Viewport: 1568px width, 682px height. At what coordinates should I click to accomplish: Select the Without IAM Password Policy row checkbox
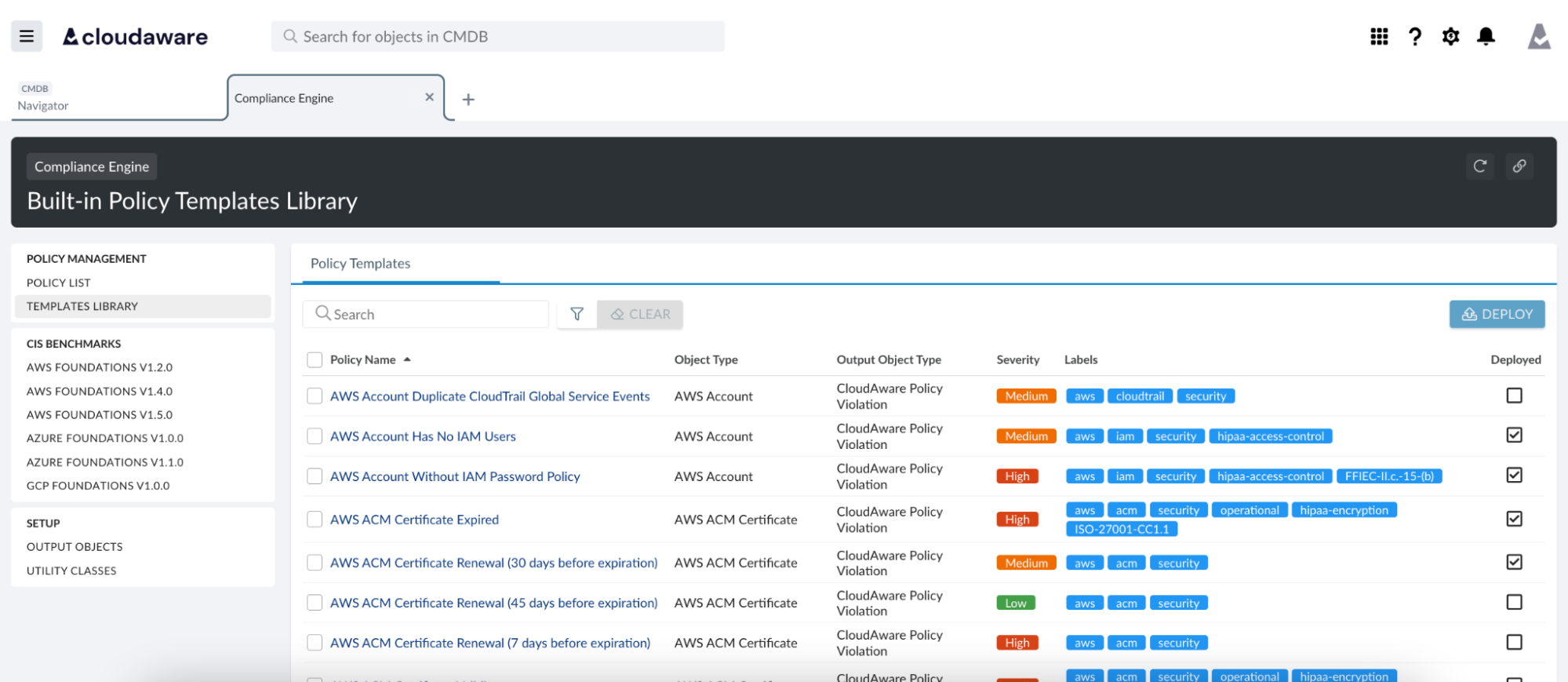coord(315,476)
